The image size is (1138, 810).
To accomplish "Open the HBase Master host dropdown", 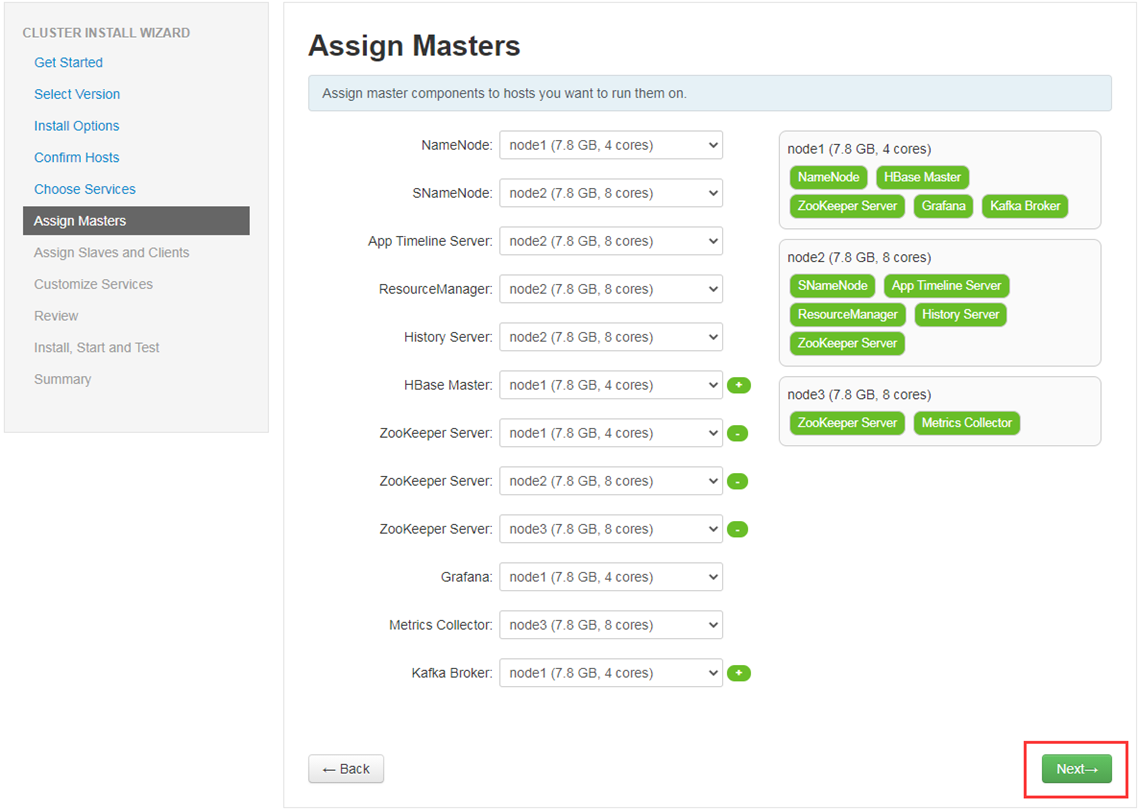I will coord(611,385).
